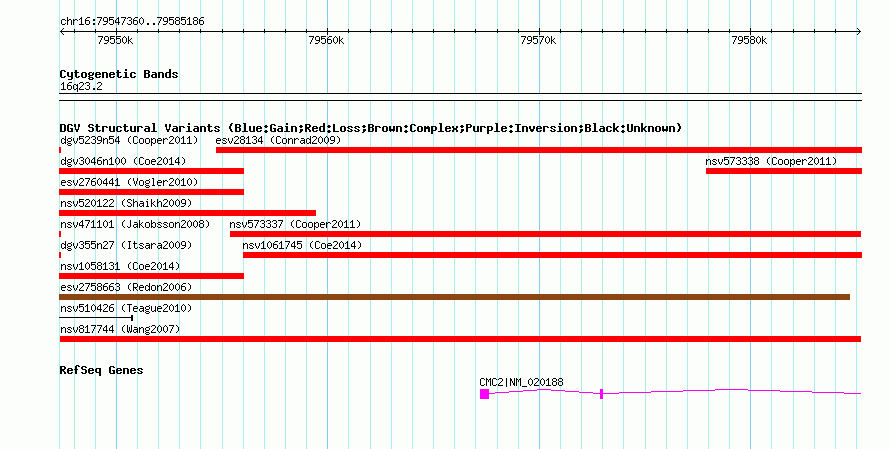Viewport: 890px width, 449px height.
Task: Click the left arrow of the ruler
Action: 62,31
